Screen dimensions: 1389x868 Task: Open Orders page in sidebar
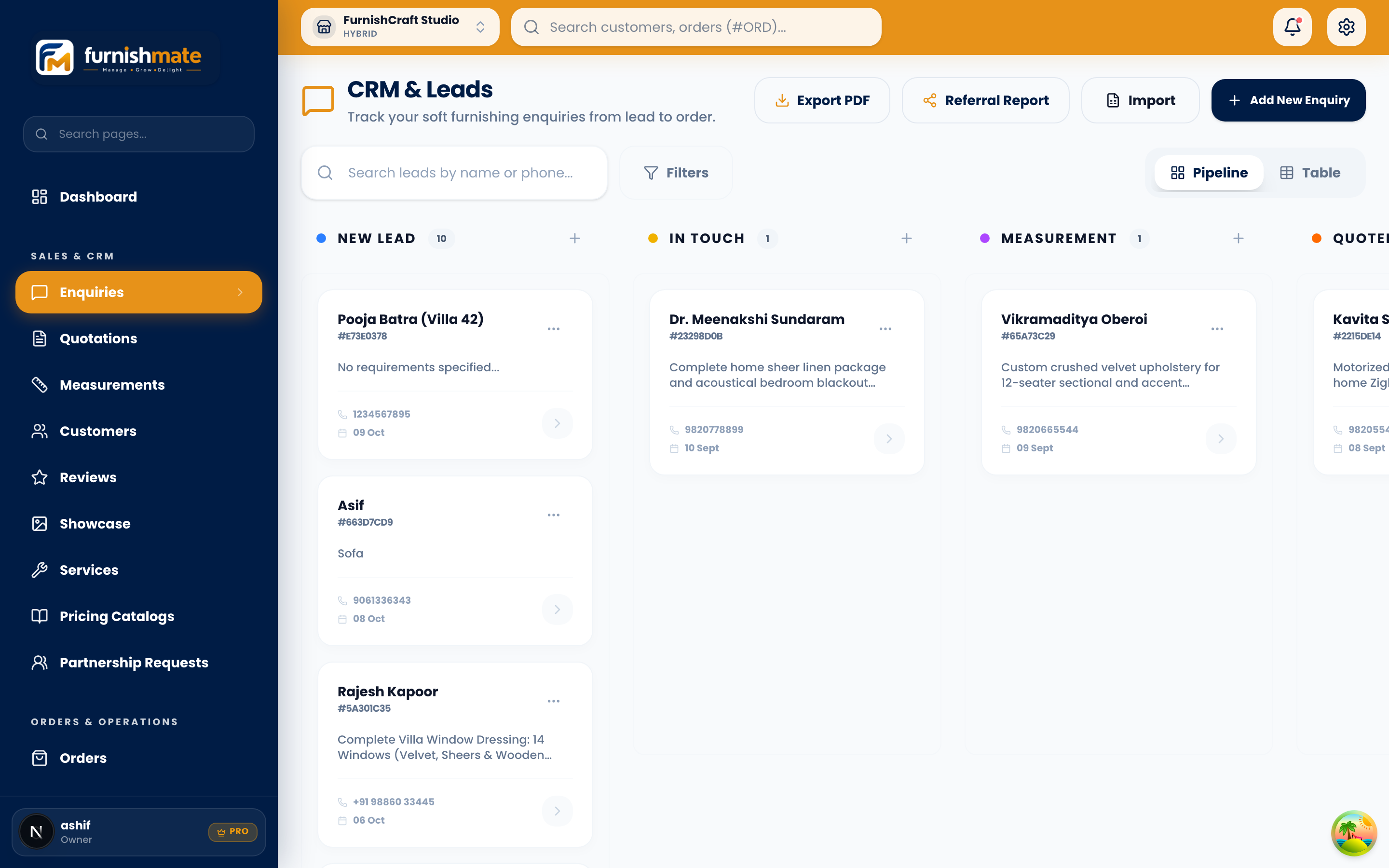pyautogui.click(x=139, y=758)
